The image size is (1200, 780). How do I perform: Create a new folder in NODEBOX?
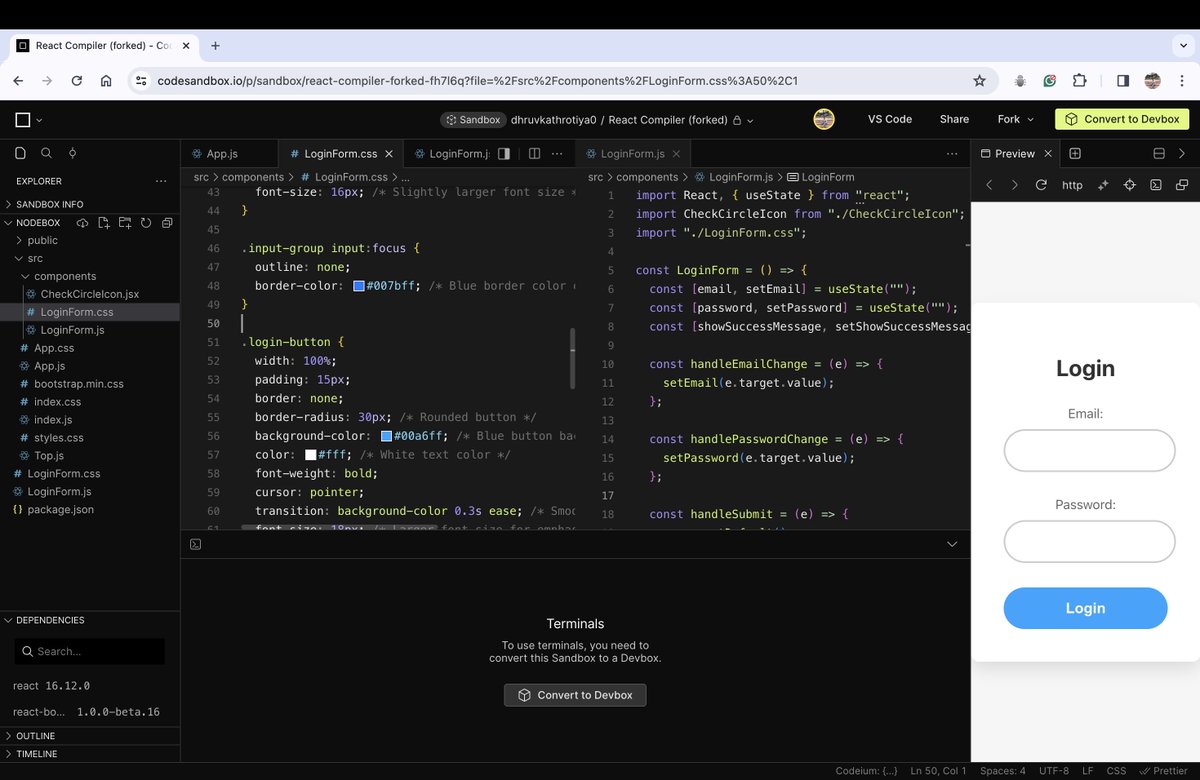(125, 223)
